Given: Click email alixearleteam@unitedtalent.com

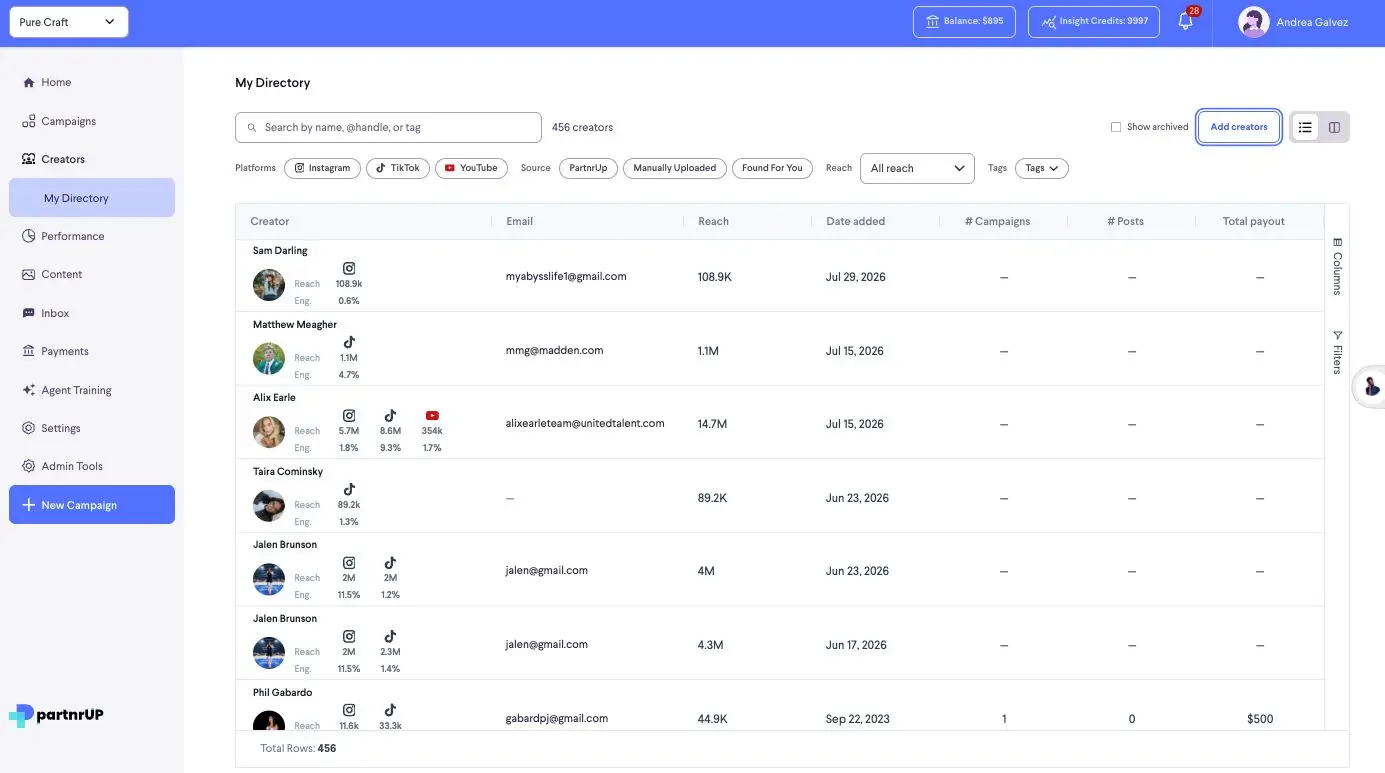Looking at the screenshot, I should coord(585,423).
